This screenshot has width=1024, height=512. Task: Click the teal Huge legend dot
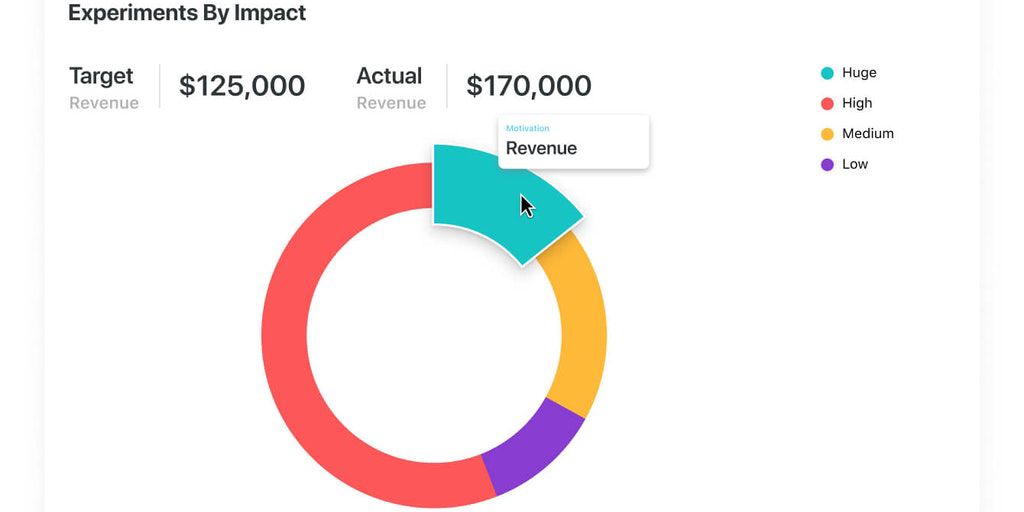827,73
